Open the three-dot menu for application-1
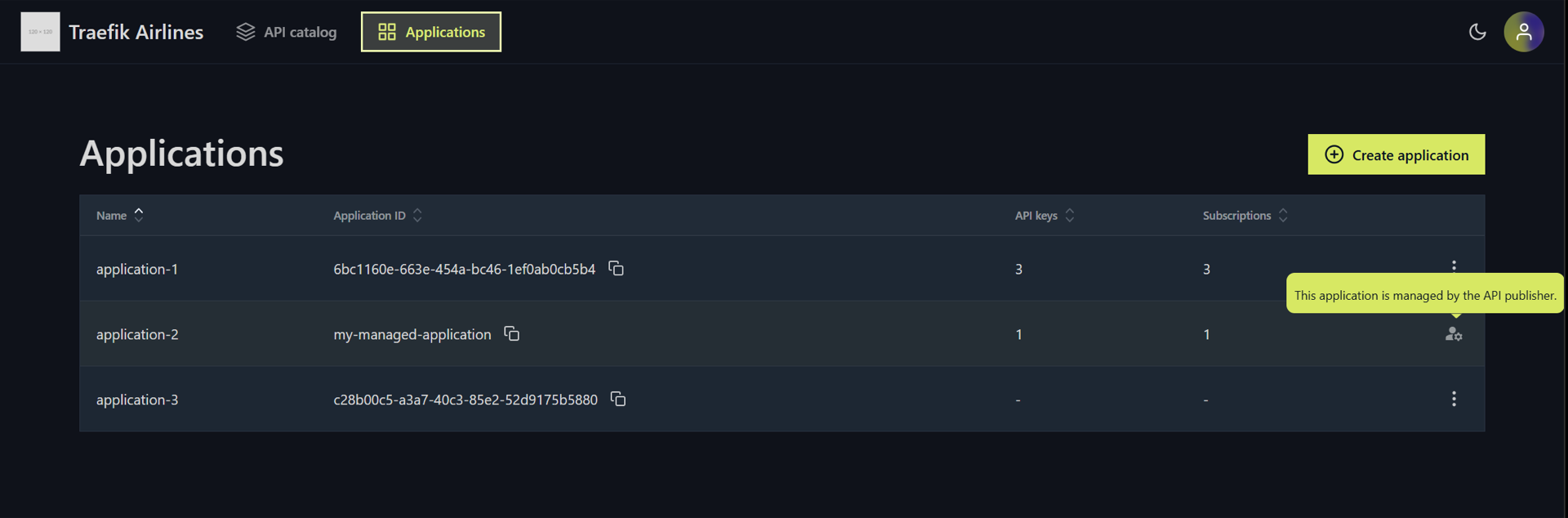 pyautogui.click(x=1454, y=266)
